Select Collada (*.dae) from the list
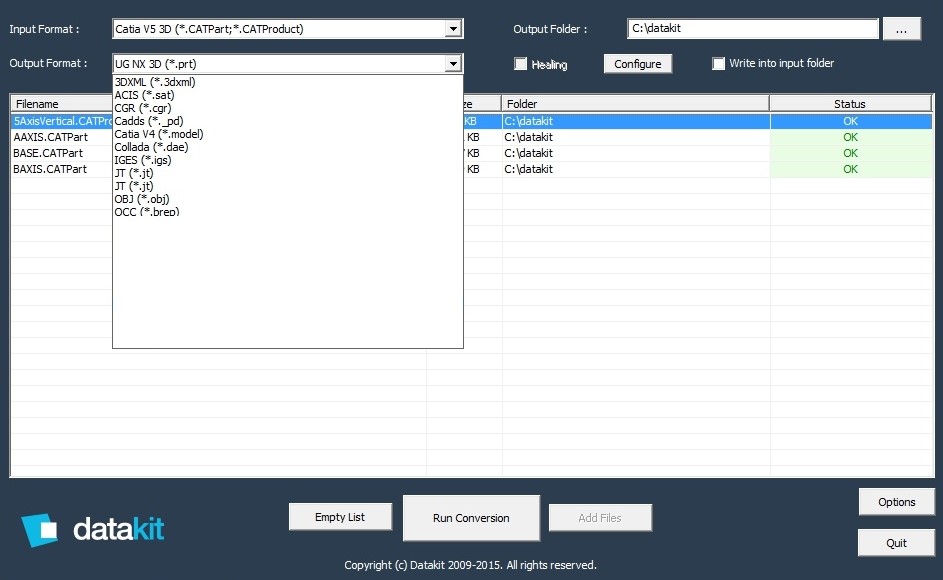The width and height of the screenshot is (943, 580). click(287, 147)
